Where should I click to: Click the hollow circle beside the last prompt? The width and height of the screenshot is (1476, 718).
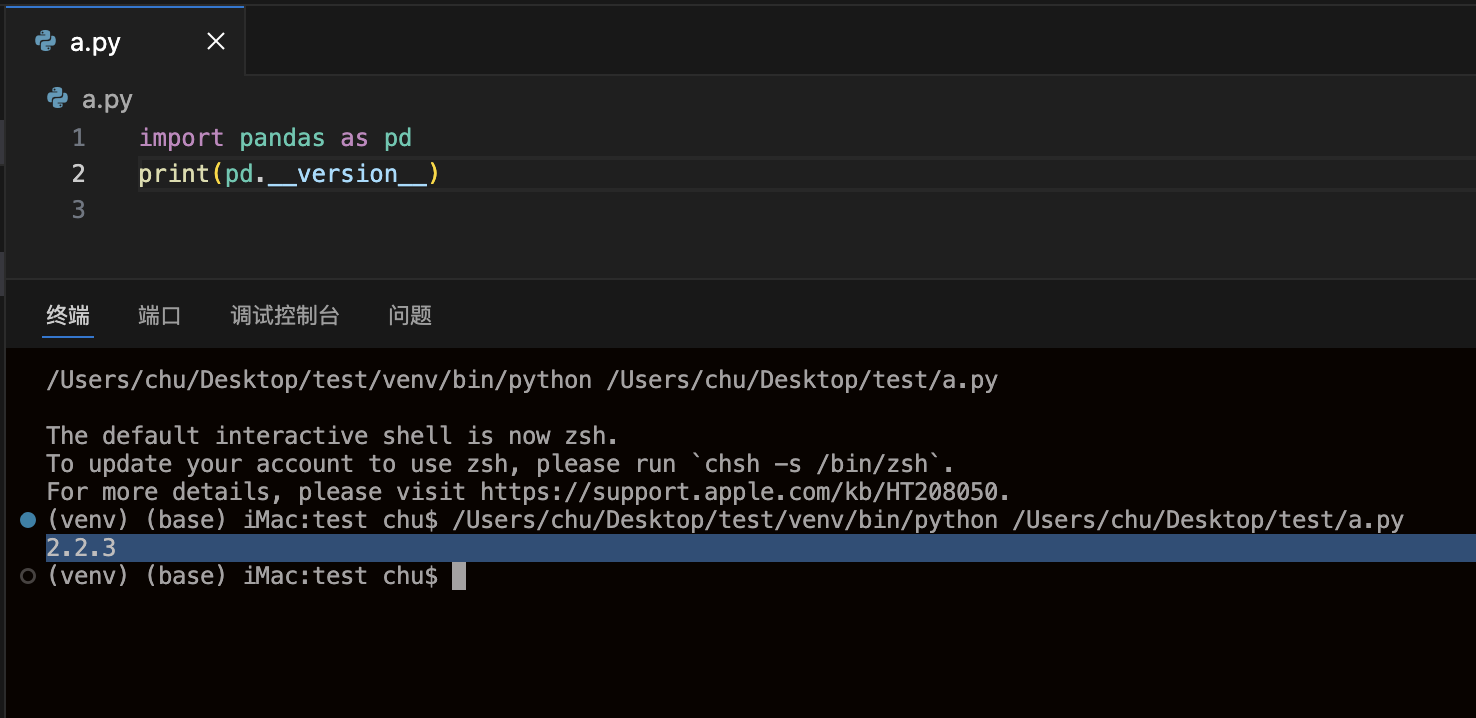(x=28, y=576)
